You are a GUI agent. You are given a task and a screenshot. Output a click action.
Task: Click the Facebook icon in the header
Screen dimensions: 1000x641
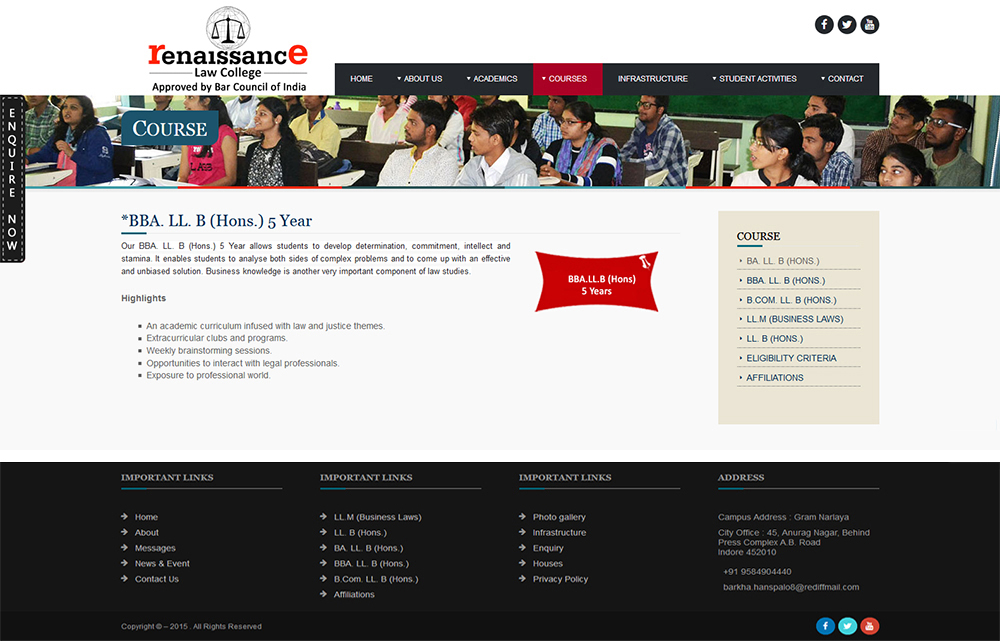[x=824, y=25]
